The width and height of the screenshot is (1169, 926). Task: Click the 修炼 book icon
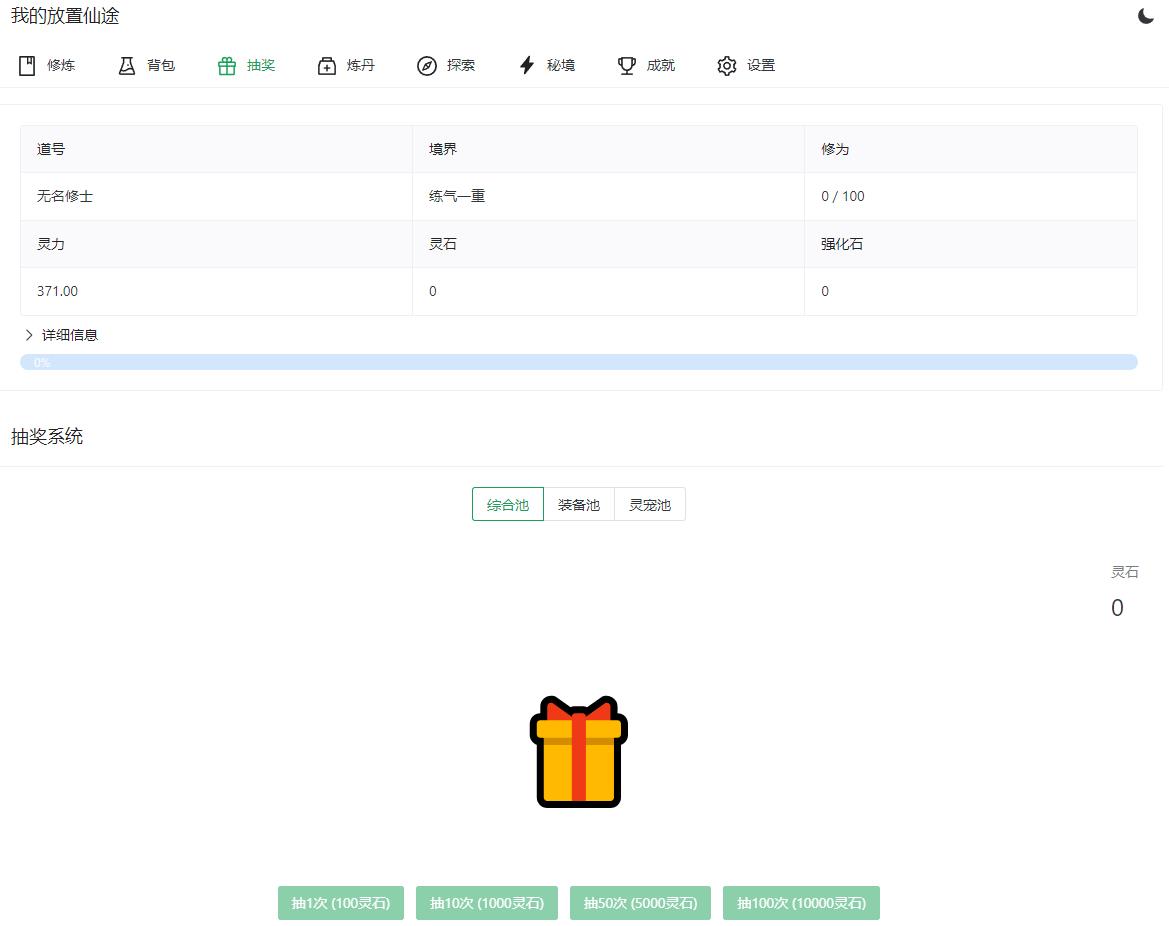(27, 66)
